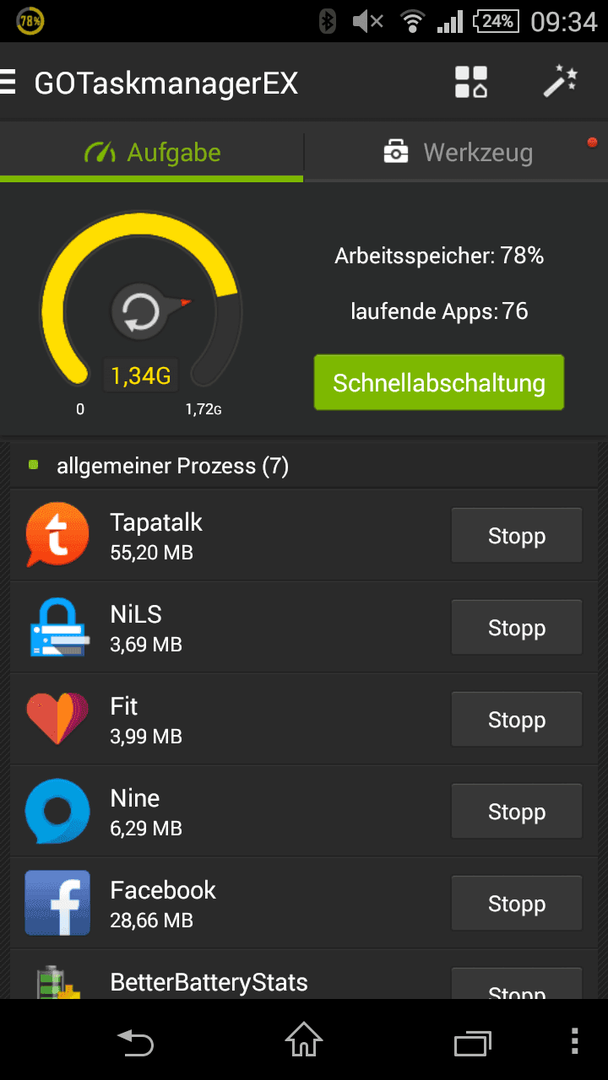Stop the Nine process
Image resolution: width=608 pixels, height=1080 pixels.
(516, 811)
